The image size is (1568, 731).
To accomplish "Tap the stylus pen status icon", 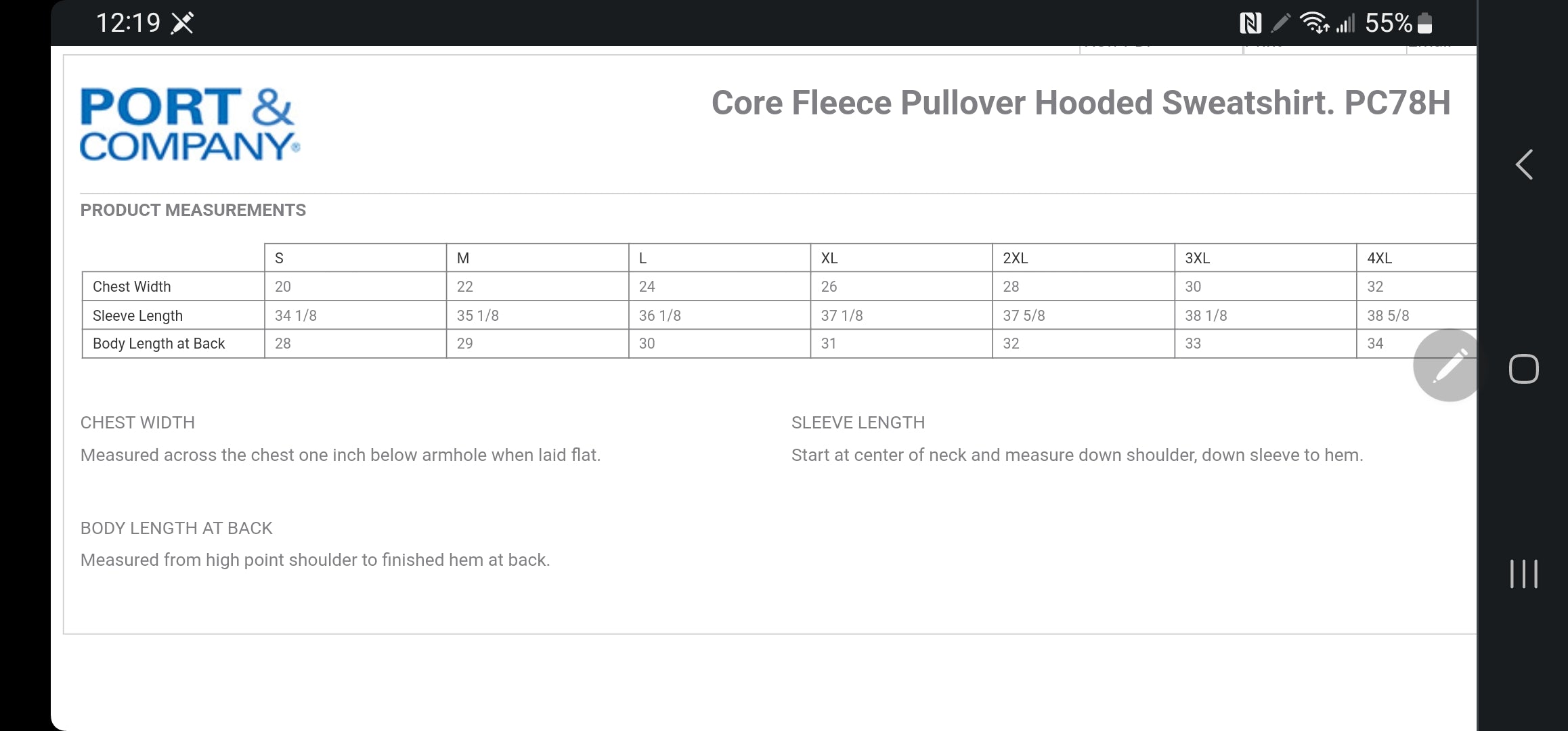I will click(1280, 24).
